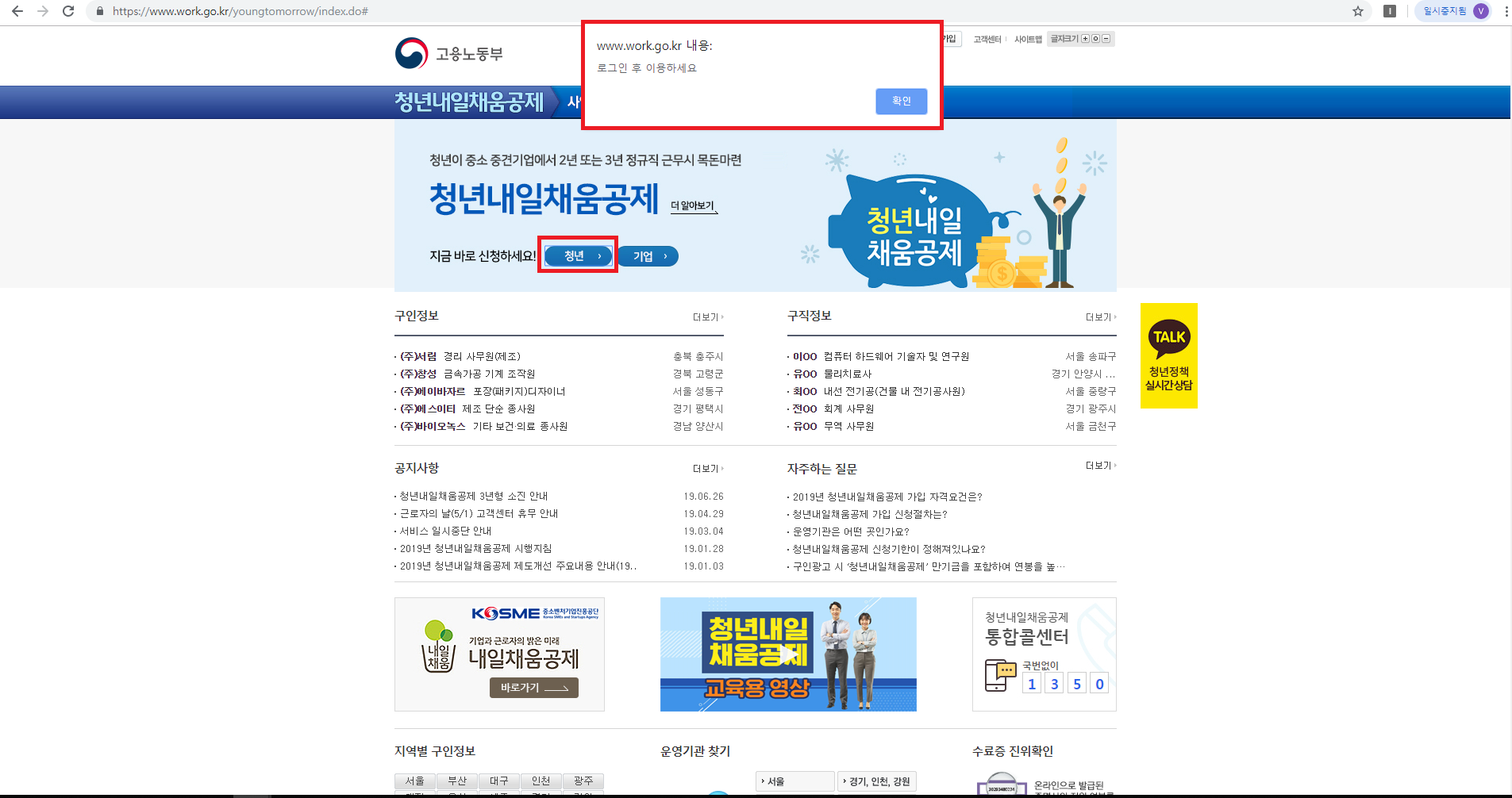Open the notice 제도개선 주요내용 안내
The image size is (1512, 798).
click(x=517, y=566)
